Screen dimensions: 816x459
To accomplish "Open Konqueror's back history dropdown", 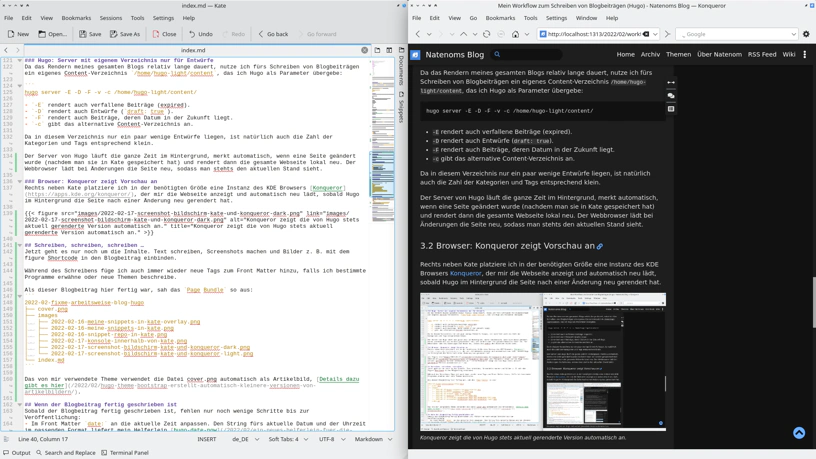I will 429,34.
